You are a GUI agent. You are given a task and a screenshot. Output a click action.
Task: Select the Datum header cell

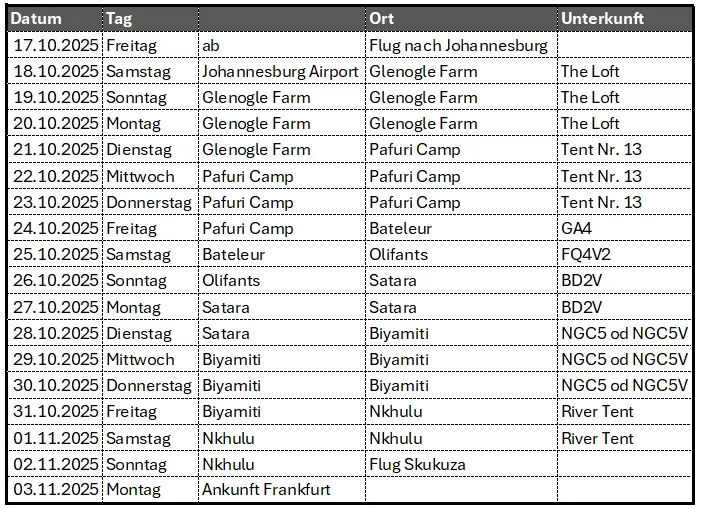coord(55,19)
